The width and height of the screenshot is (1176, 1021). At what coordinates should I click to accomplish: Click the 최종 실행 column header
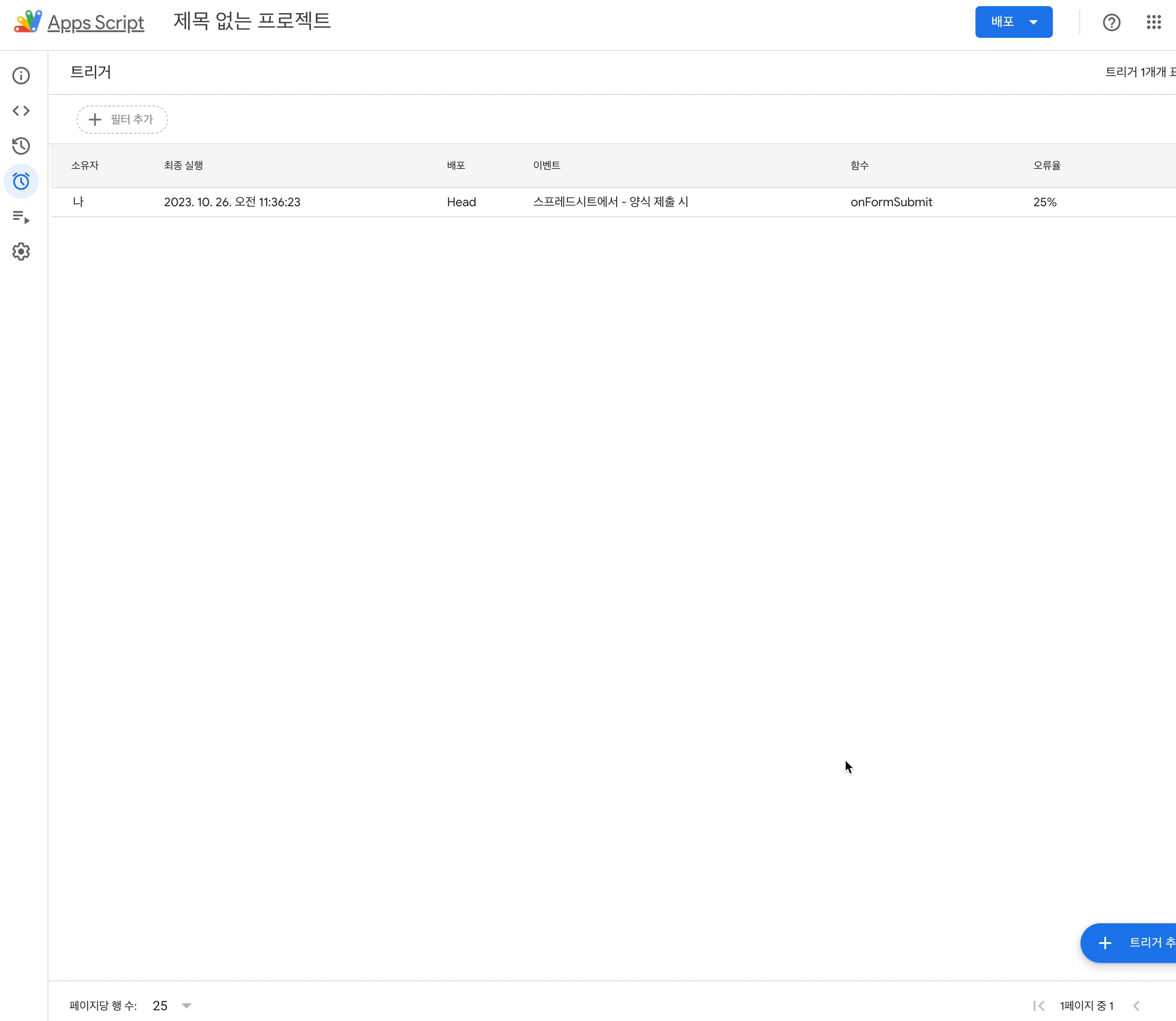coord(184,165)
